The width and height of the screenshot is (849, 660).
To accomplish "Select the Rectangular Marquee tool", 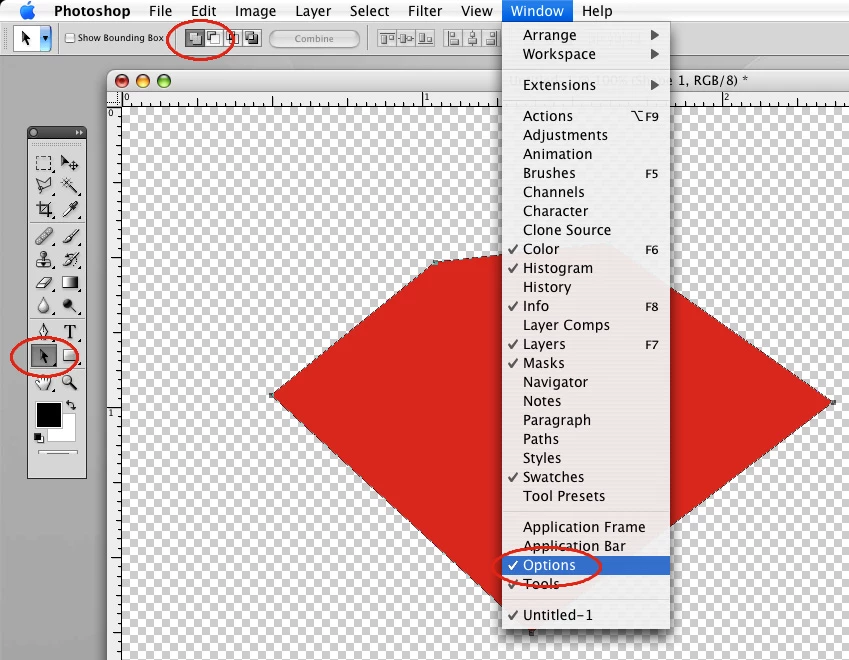I will (x=43, y=163).
